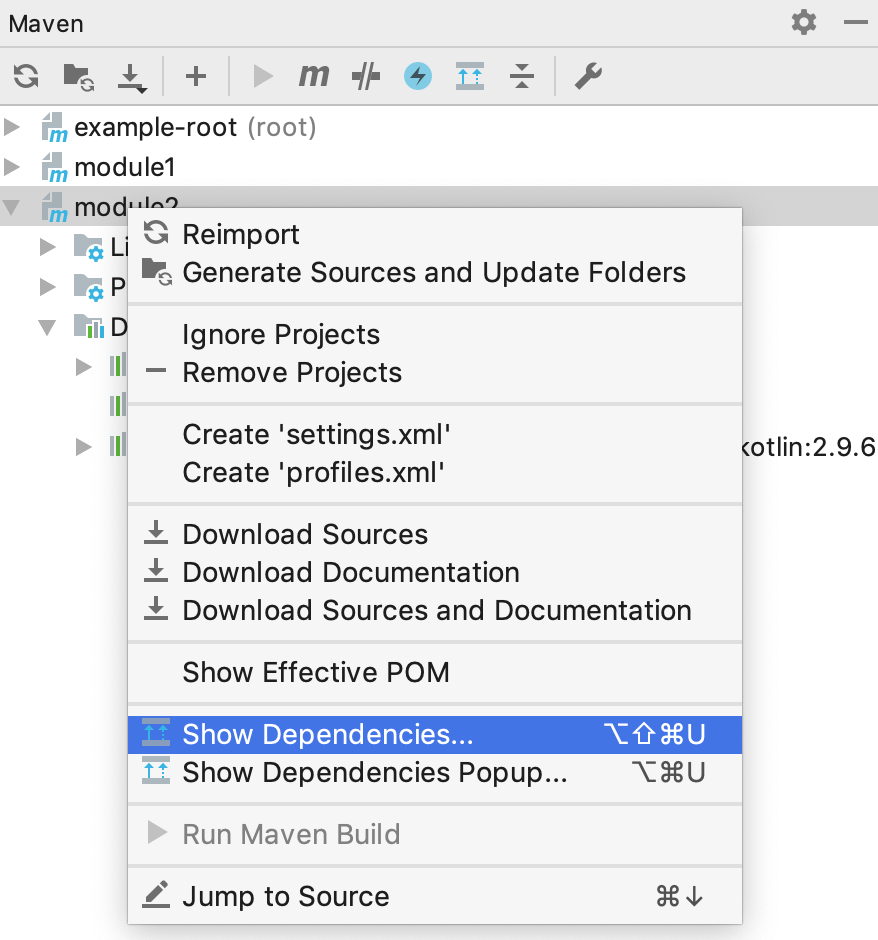Click Download Sources toolbar icon

click(x=131, y=78)
